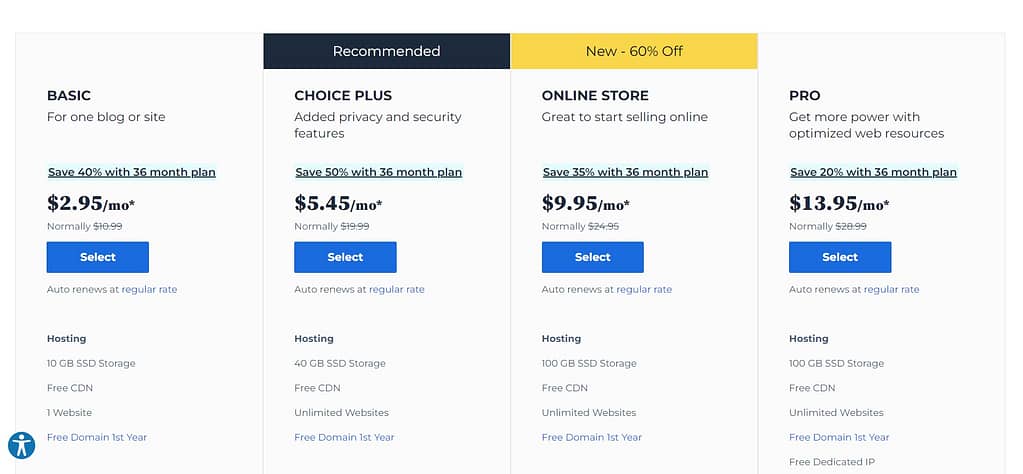The width and height of the screenshot is (1023, 474).
Task: Open 'Save 35% with 36 month plan' link
Action: (626, 172)
